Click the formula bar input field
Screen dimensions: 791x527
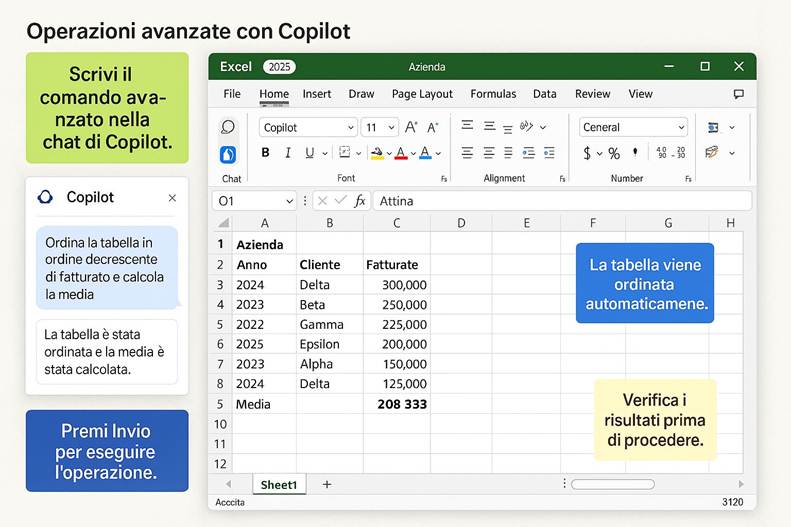coord(560,201)
